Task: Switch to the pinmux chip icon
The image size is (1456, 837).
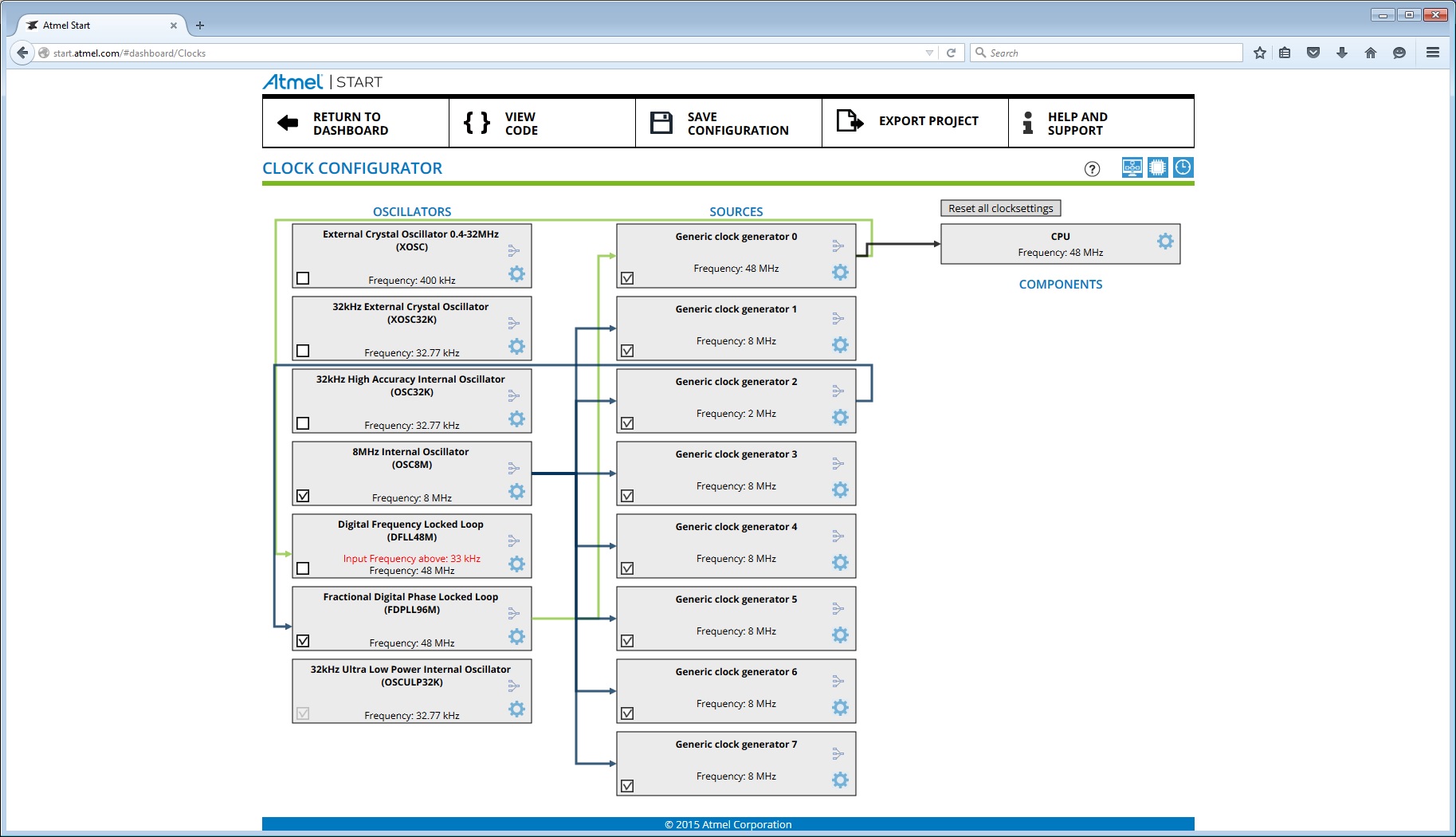Action: (1158, 167)
